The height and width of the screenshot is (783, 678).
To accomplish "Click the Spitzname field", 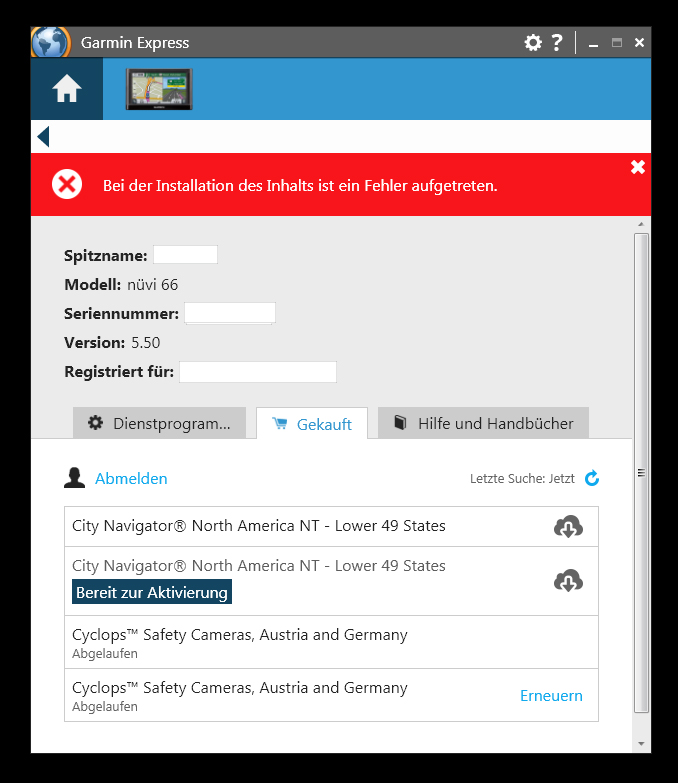I will point(185,255).
